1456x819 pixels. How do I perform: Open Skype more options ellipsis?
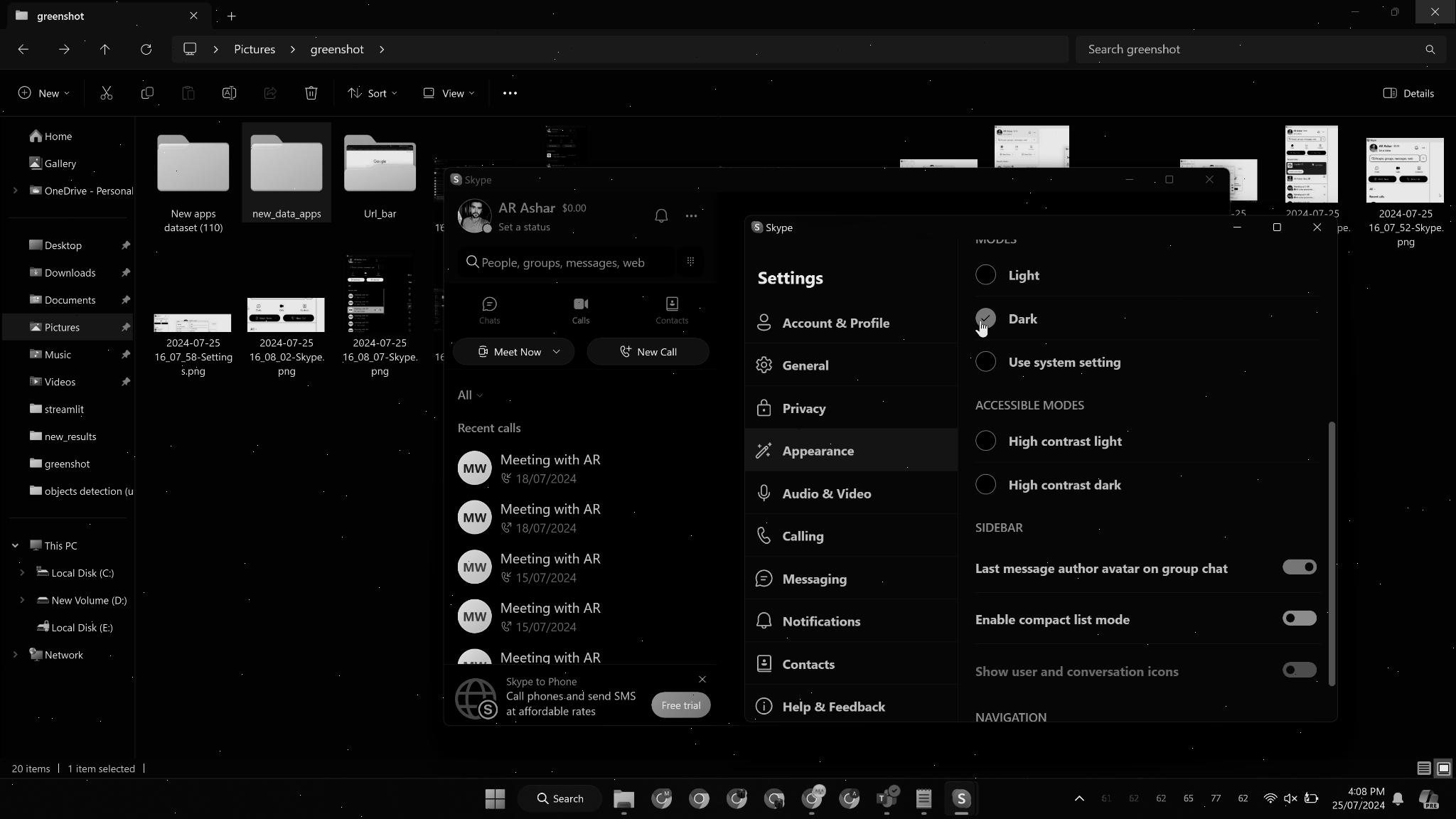[x=691, y=215]
